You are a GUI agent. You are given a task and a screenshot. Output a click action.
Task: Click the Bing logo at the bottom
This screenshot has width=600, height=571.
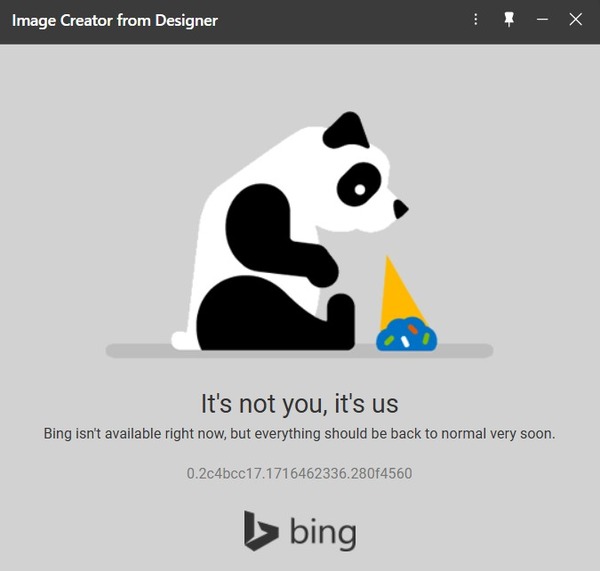[x=300, y=531]
